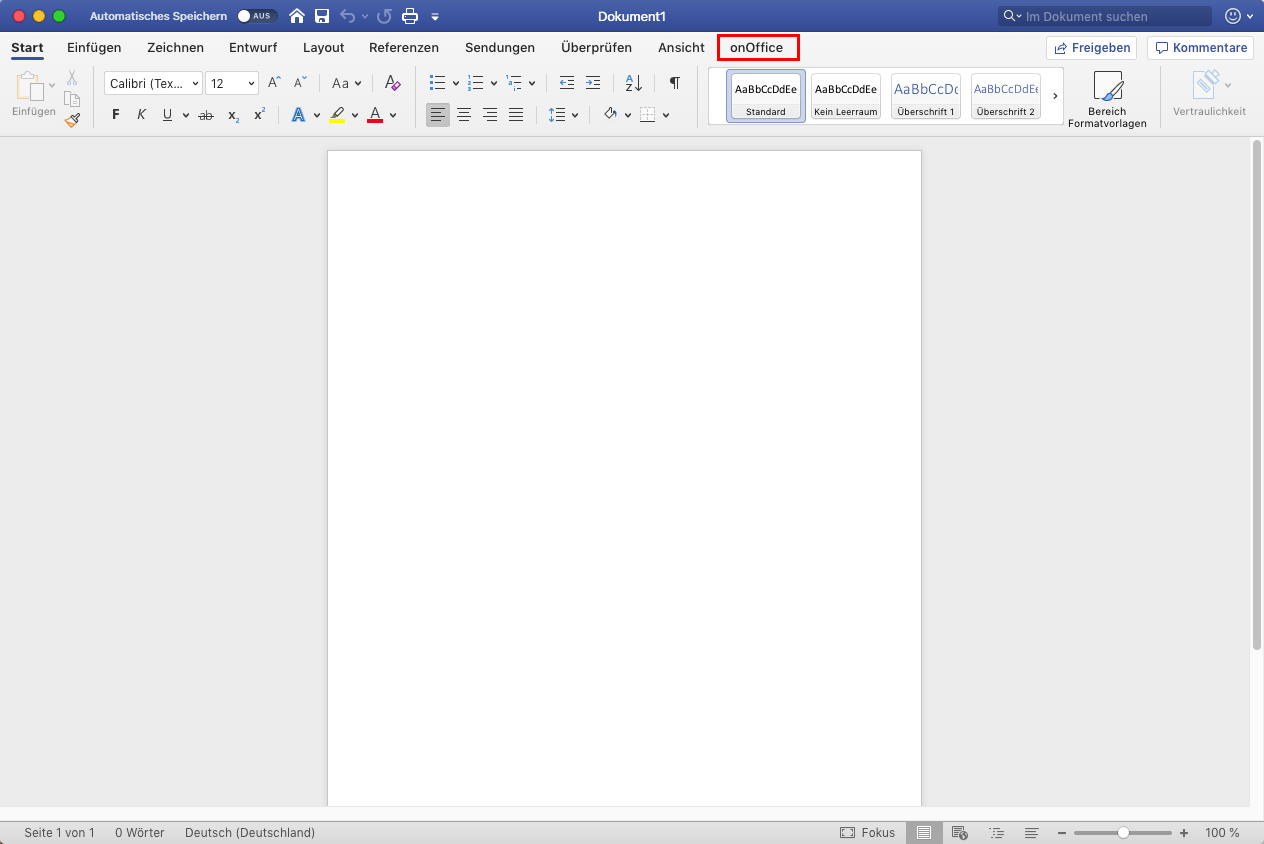
Task: Save document with the floppy disk icon
Action: (x=322, y=16)
